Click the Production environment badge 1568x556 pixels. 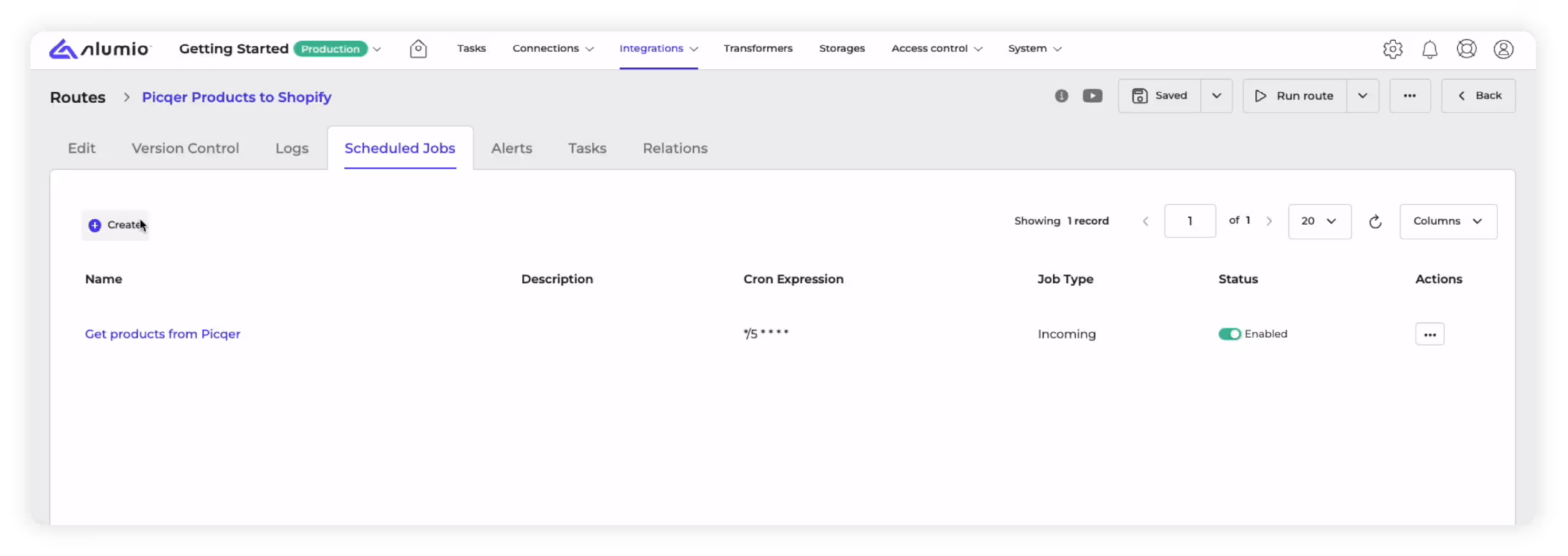click(x=330, y=49)
